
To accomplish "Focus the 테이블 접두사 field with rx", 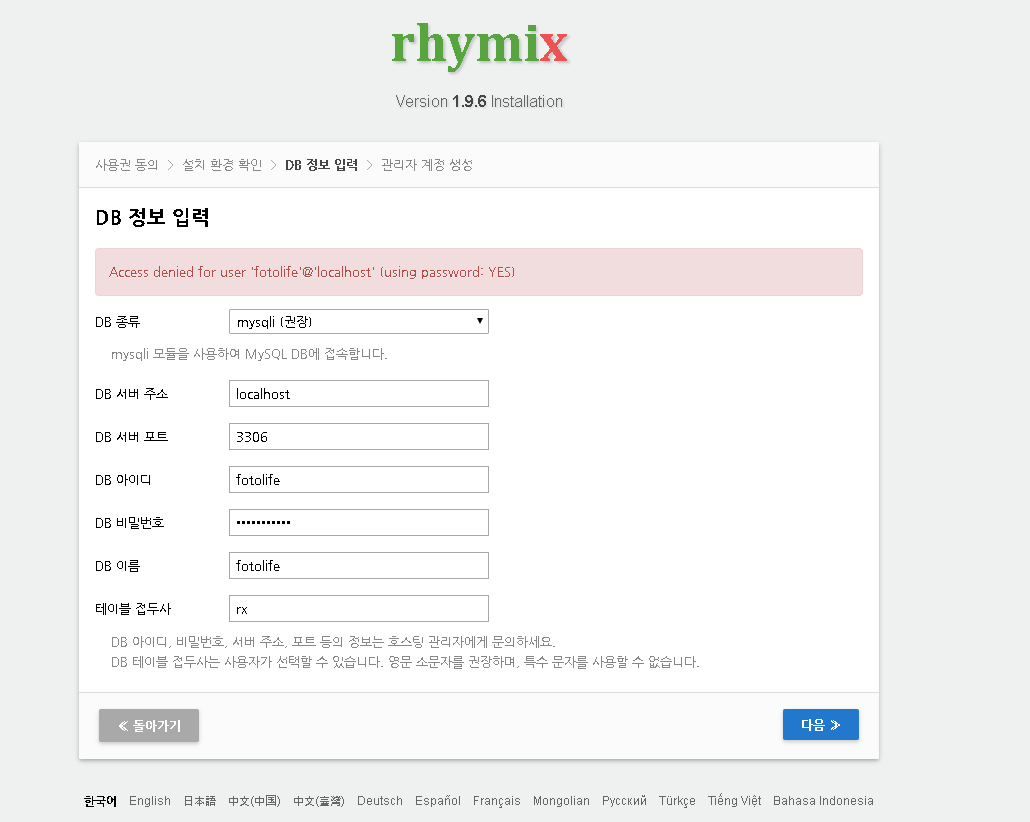I will [x=359, y=608].
